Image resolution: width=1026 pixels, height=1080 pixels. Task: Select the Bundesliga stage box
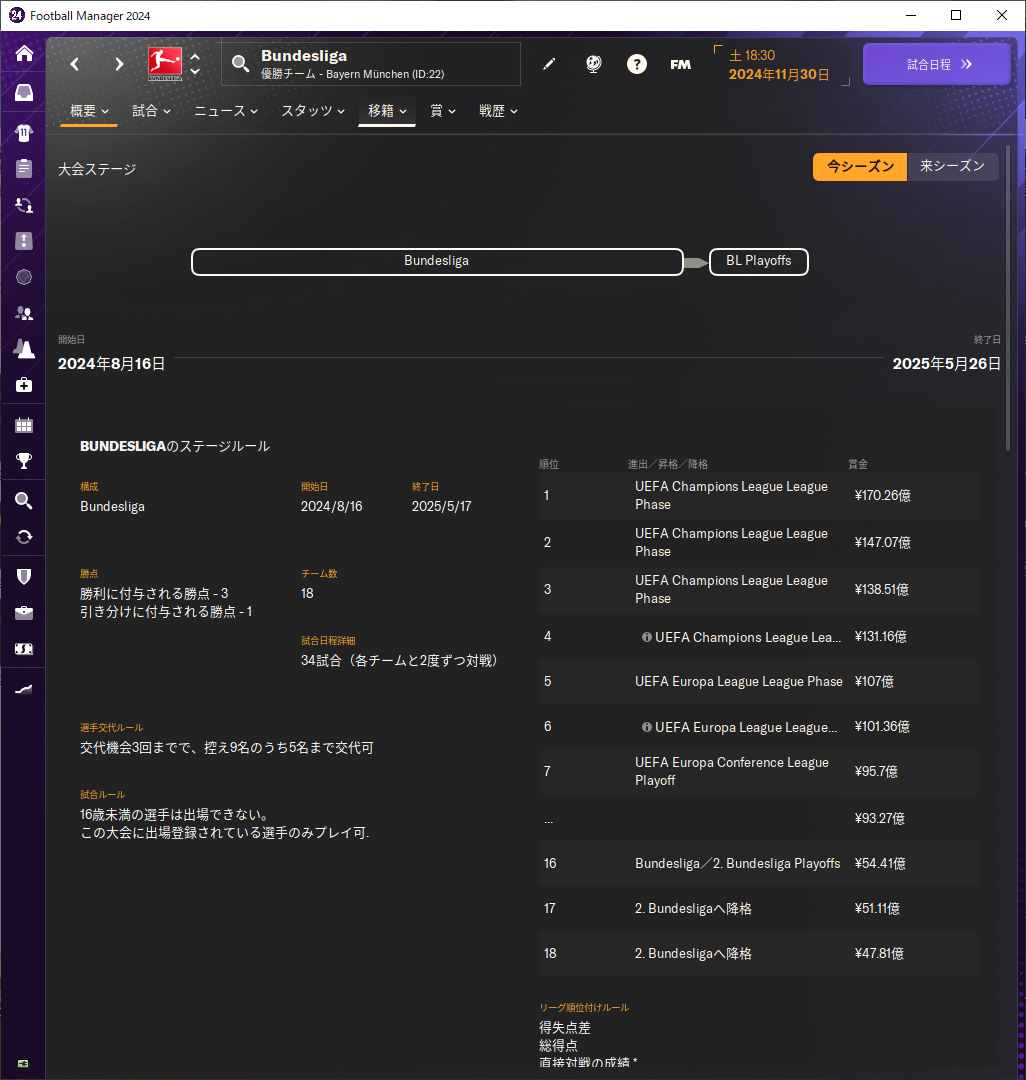(x=437, y=262)
